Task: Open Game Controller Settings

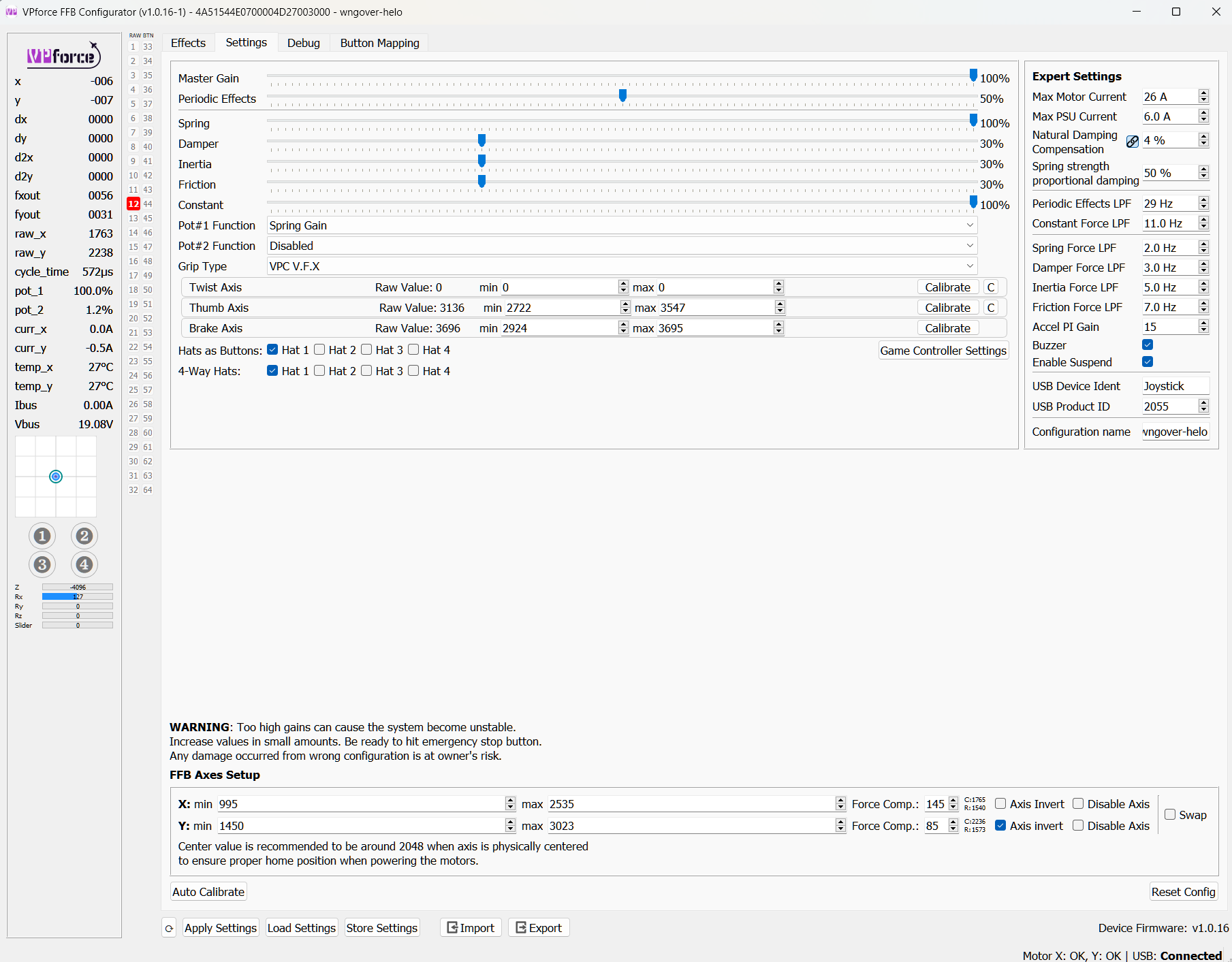Action: [x=943, y=351]
